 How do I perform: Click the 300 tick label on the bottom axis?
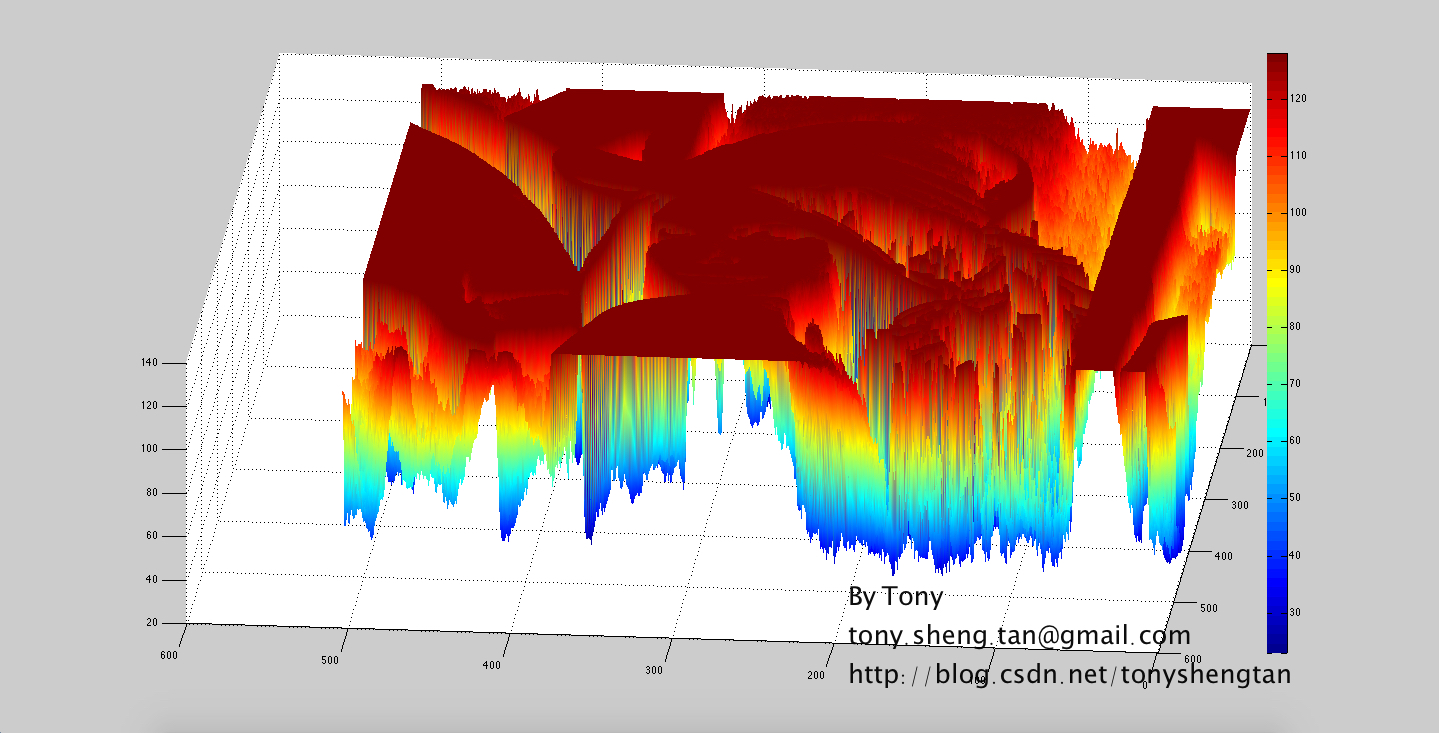654,671
